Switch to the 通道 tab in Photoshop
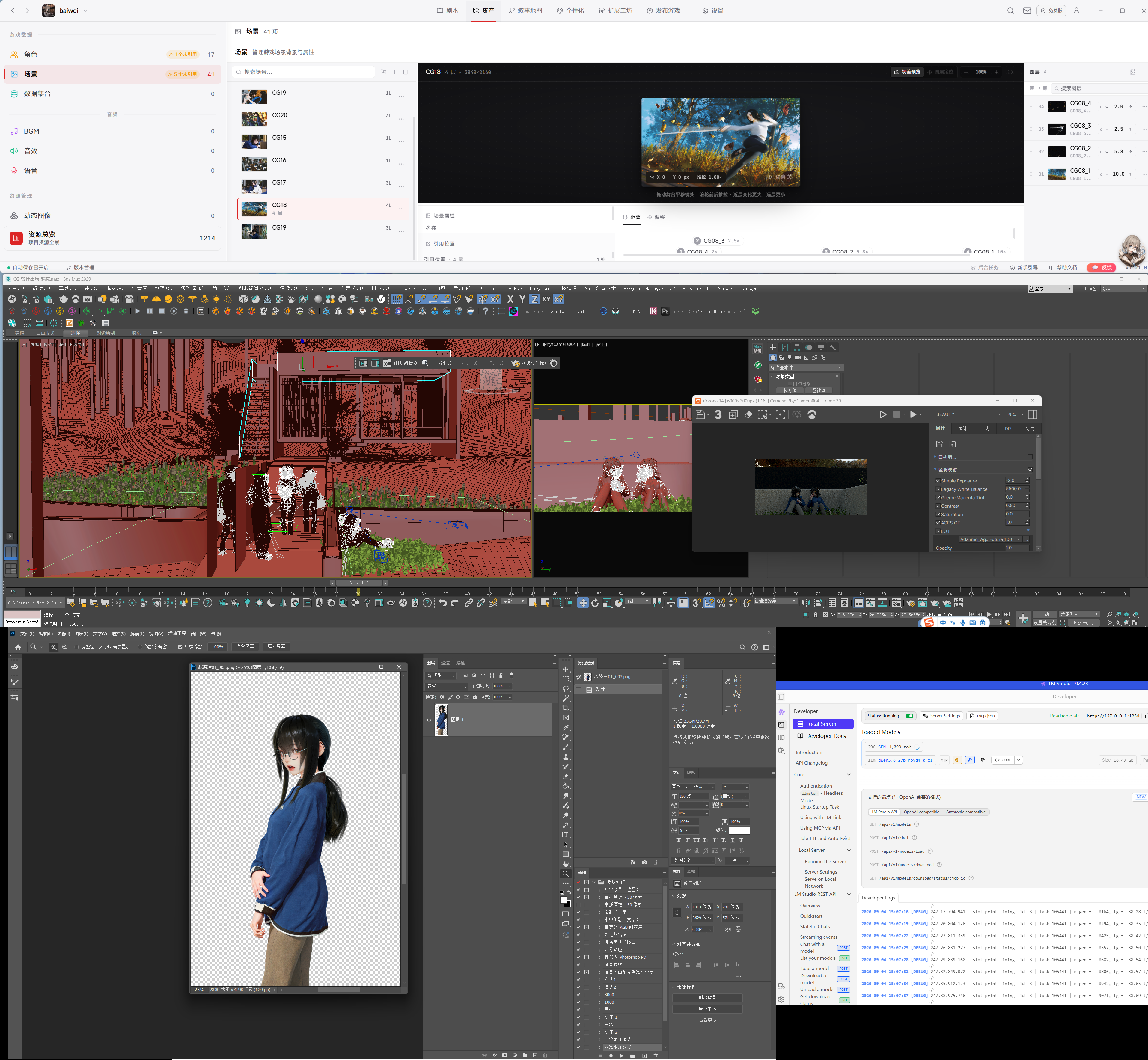Image resolution: width=1148 pixels, height=1060 pixels. pyautogui.click(x=445, y=663)
